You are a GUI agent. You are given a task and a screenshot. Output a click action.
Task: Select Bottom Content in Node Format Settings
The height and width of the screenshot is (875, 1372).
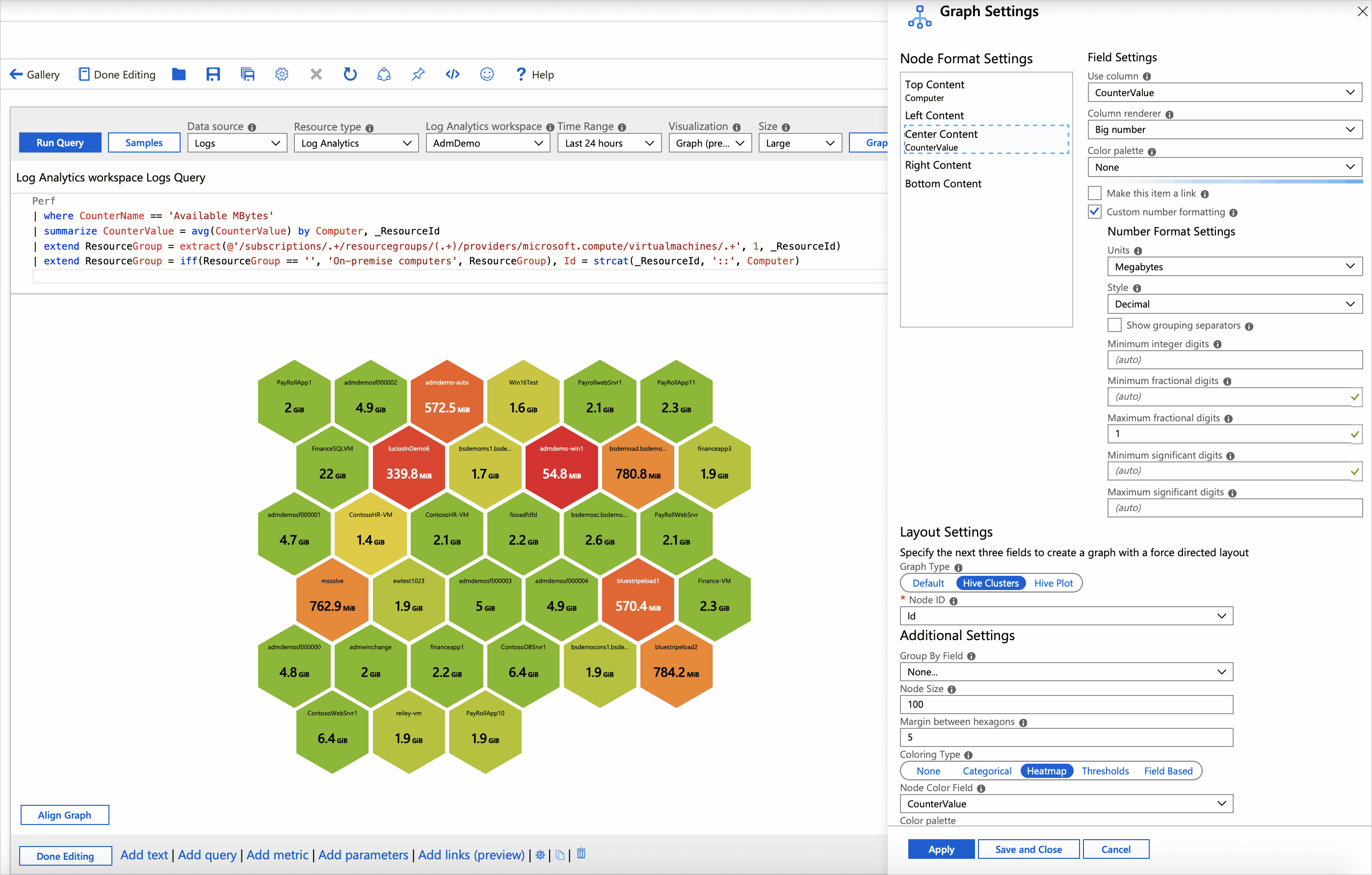[x=943, y=183]
